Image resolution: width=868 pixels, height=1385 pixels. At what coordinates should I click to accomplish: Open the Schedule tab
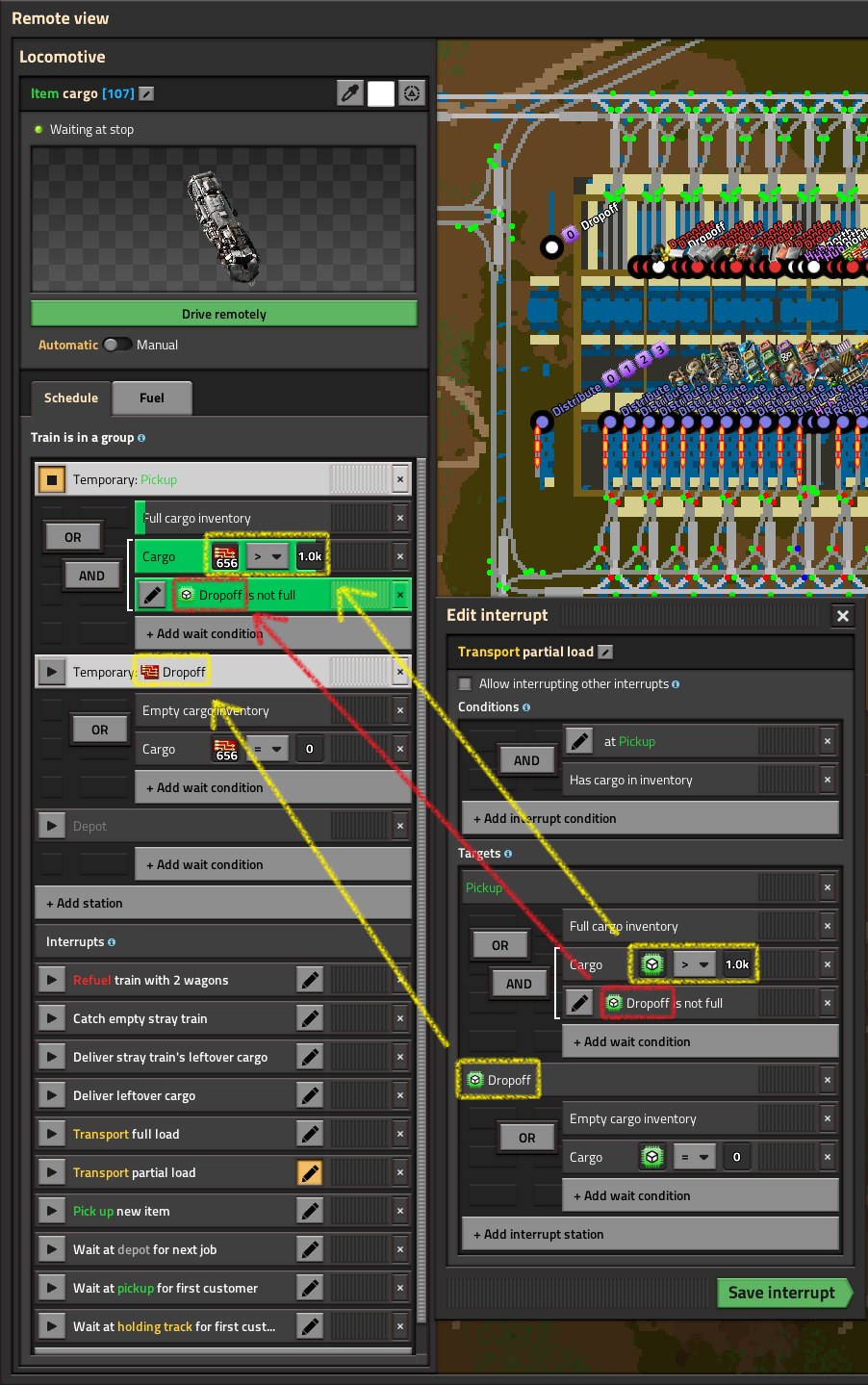tap(71, 398)
